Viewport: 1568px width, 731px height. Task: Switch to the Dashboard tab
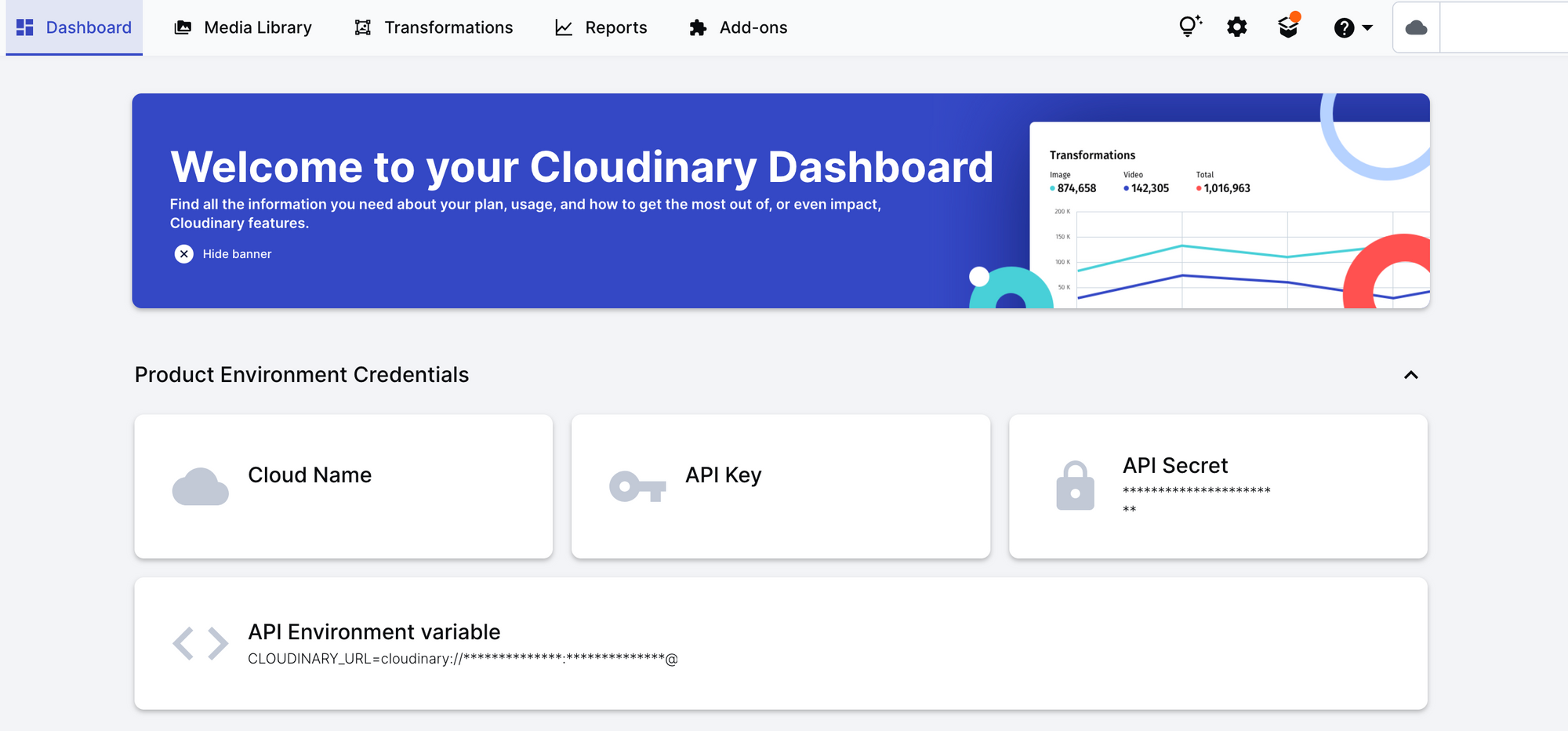pyautogui.click(x=74, y=27)
